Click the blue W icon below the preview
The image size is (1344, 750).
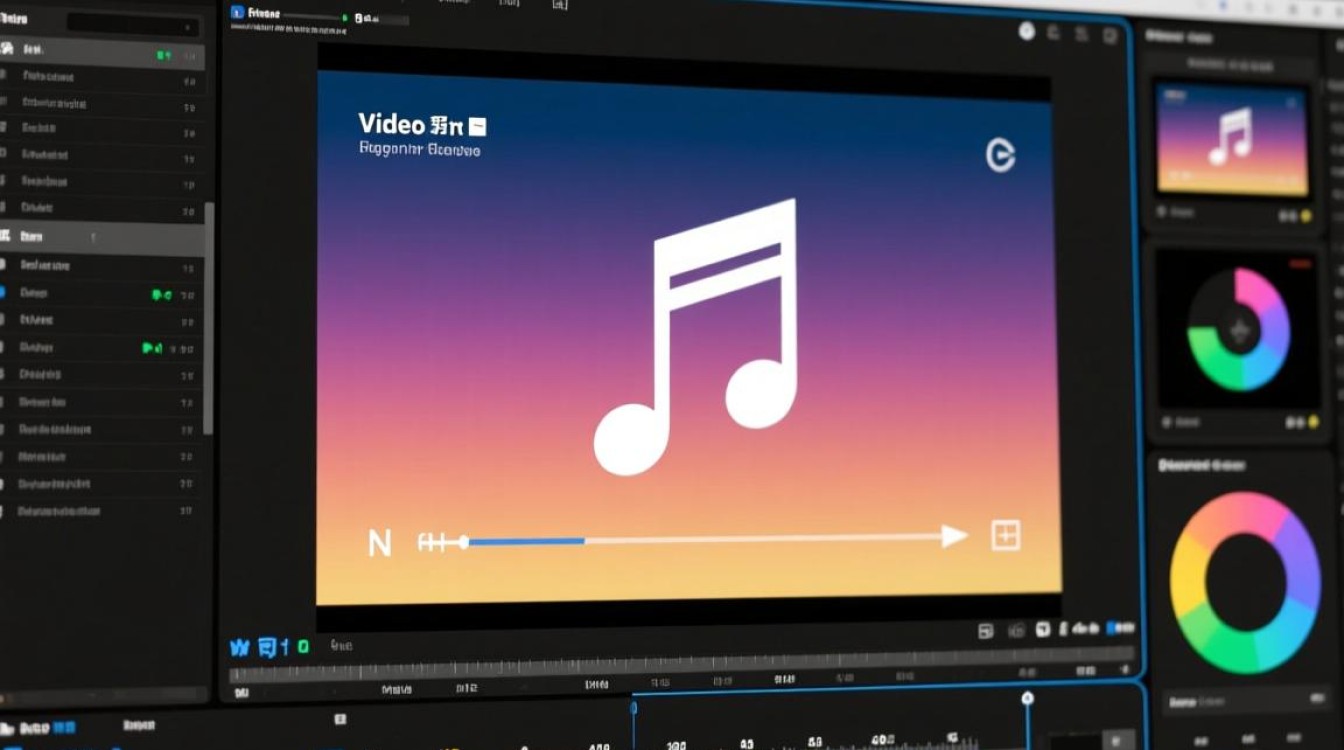tap(239, 648)
